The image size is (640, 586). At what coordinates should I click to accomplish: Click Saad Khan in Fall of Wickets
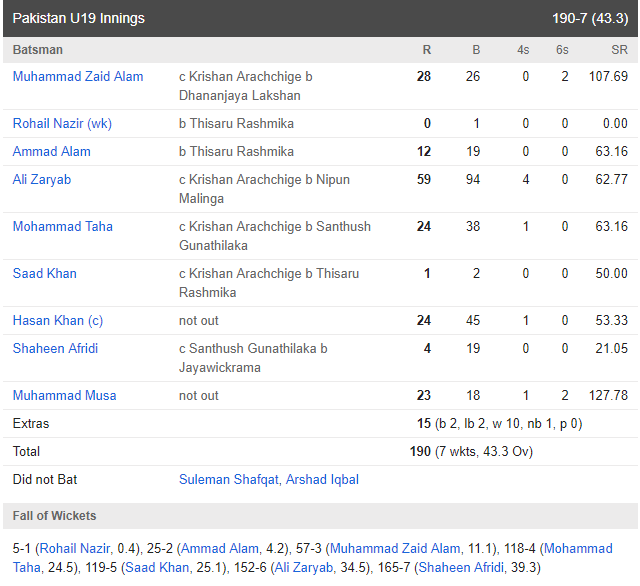coord(157,568)
